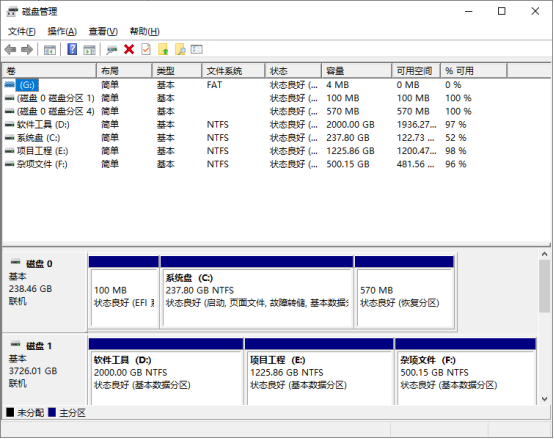Sort by the 文件系统 column header
Screen dimensions: 554x439
coord(234,71)
